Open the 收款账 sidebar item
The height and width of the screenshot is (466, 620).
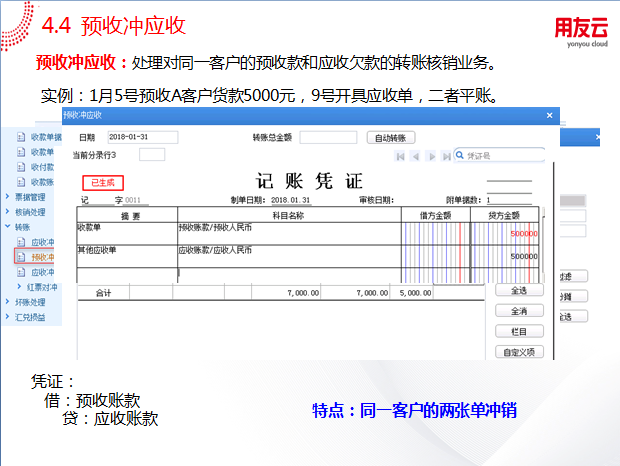point(42,182)
